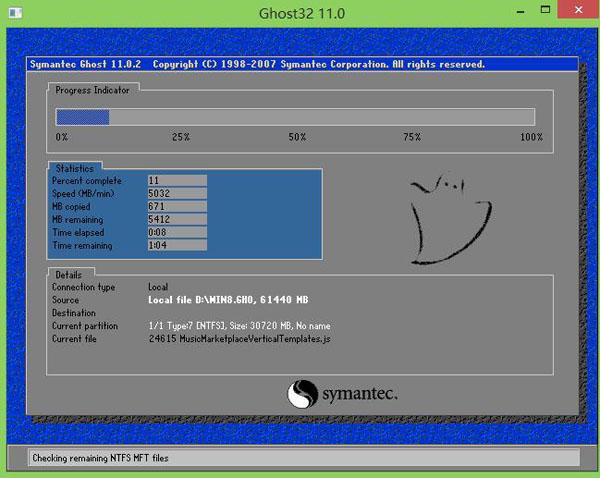The image size is (600, 478).
Task: Click the Checking remaining NTFS MFT files status
Action: tap(100, 458)
